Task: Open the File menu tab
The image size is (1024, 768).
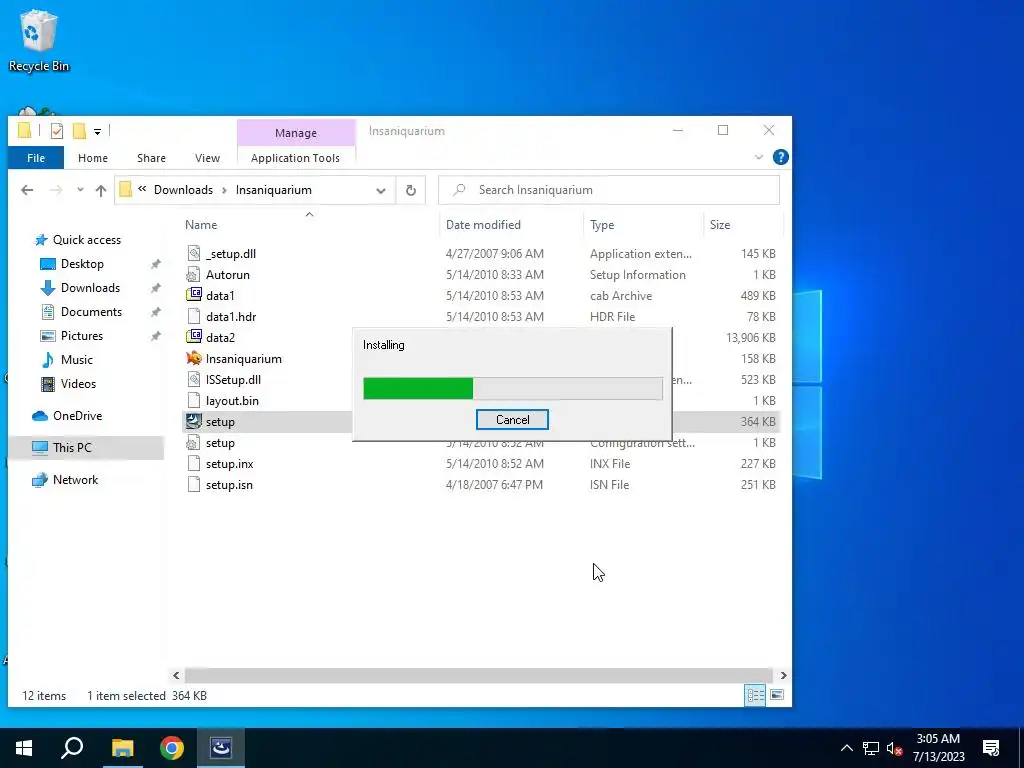Action: [36, 158]
